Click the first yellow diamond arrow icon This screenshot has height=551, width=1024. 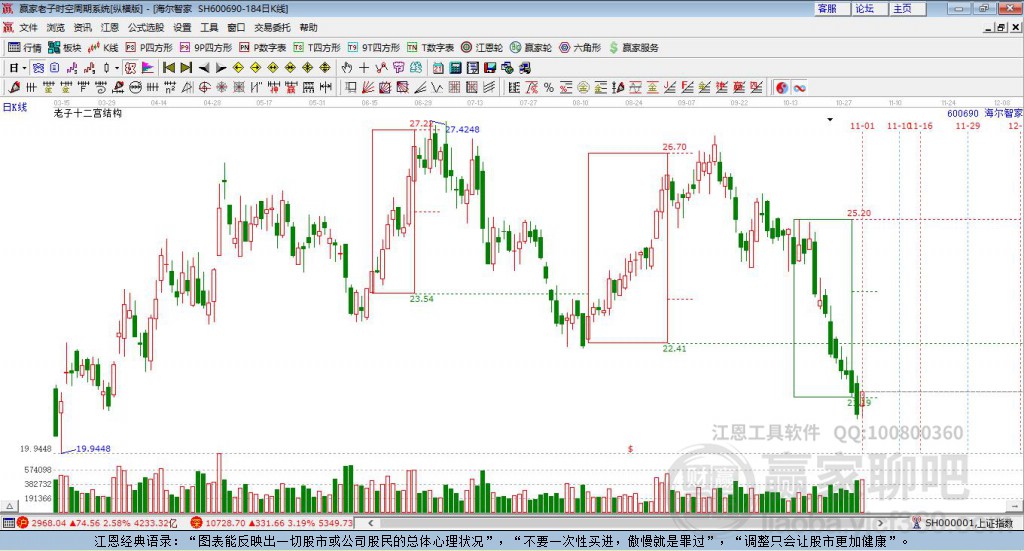(x=238, y=68)
